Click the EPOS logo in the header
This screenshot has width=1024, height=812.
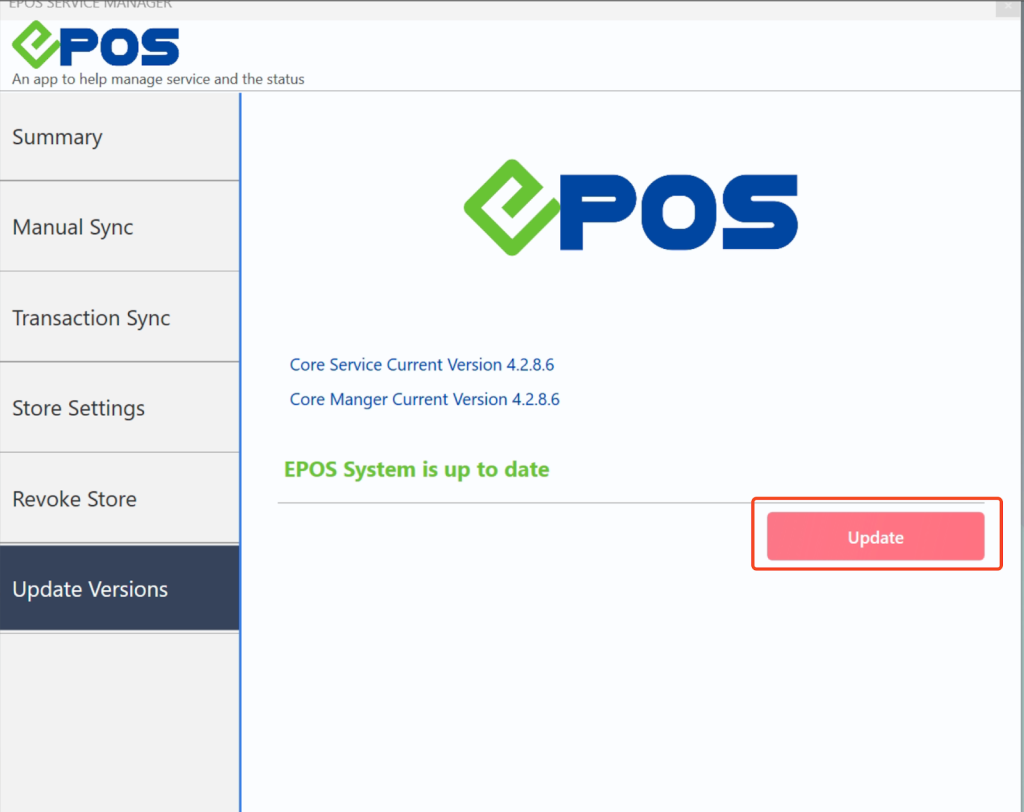point(95,44)
